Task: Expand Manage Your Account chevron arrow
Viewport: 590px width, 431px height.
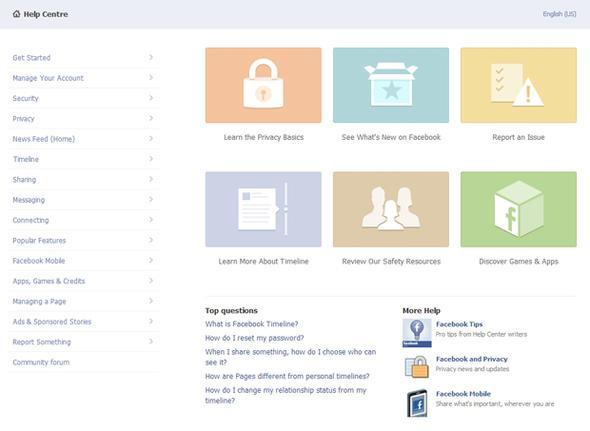Action: click(x=151, y=78)
